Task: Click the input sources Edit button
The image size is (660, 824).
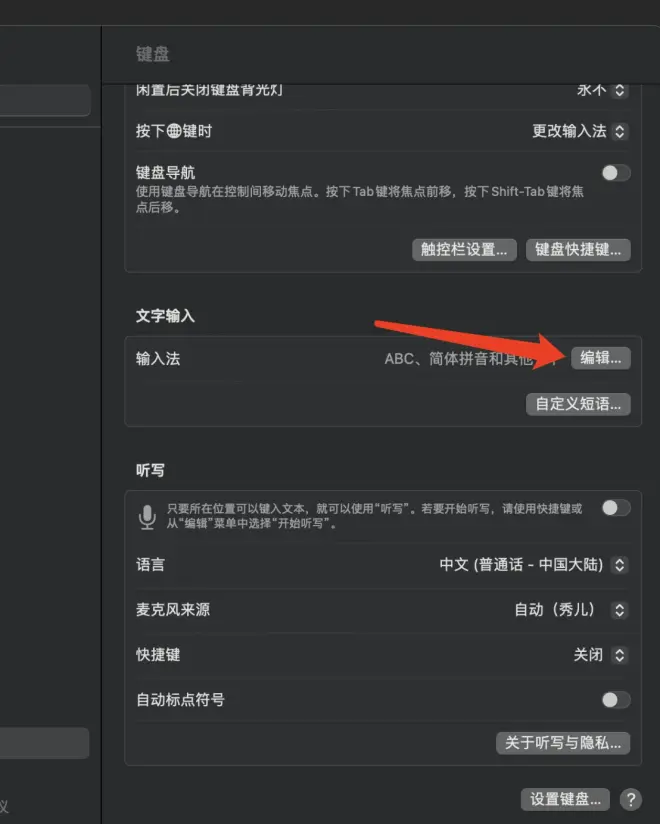Action: [601, 358]
